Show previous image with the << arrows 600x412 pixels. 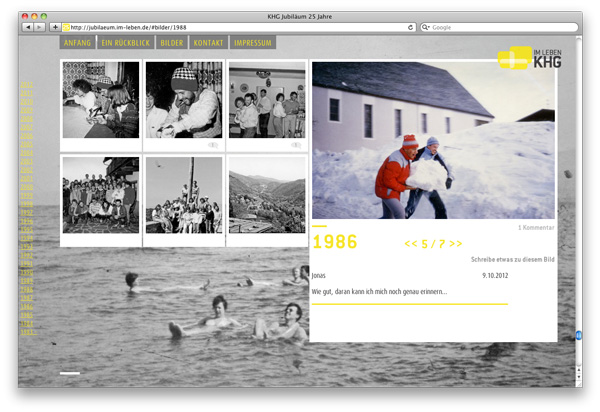[x=411, y=244]
